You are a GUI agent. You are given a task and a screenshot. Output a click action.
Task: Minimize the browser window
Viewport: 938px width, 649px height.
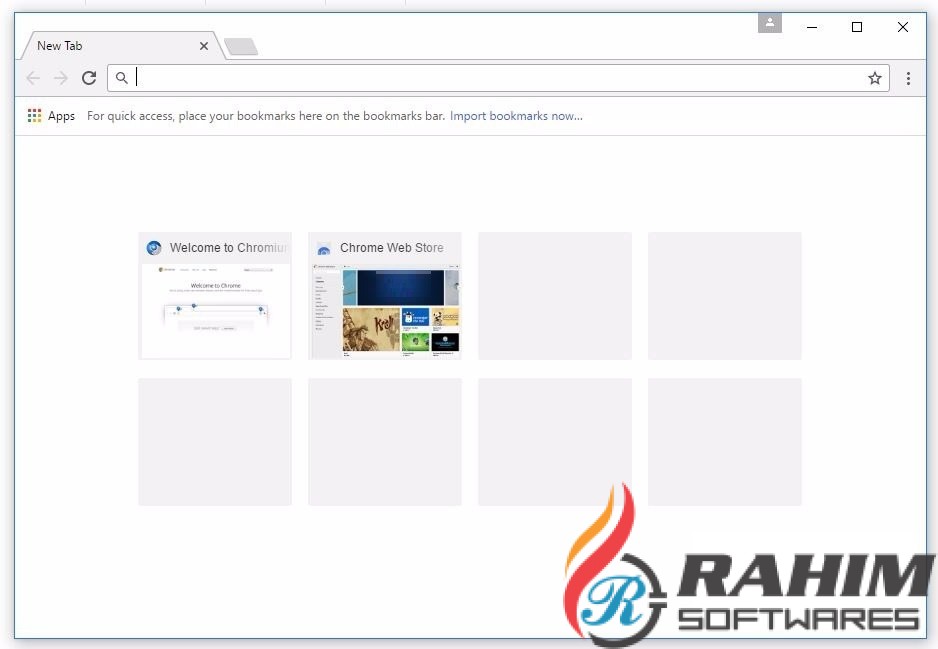coord(812,27)
